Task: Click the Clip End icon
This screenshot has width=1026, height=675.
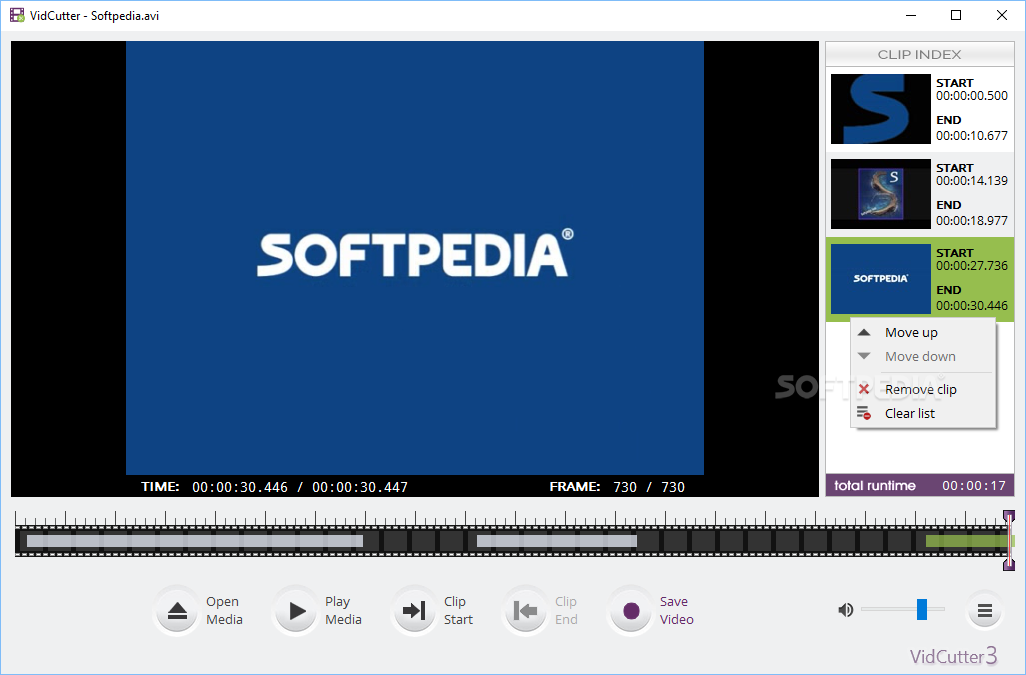Action: (525, 611)
